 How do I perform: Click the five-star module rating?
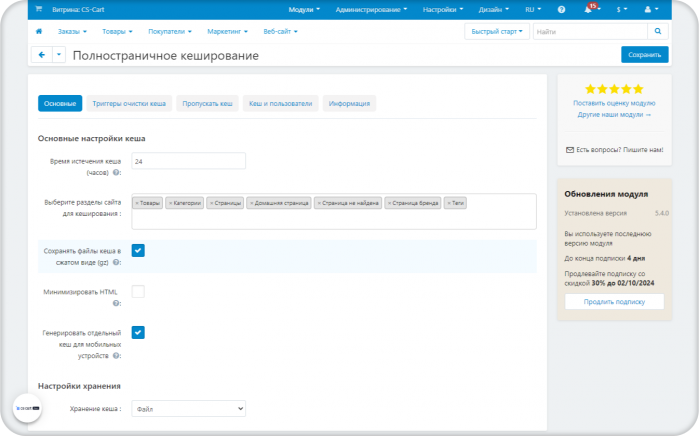(x=614, y=89)
